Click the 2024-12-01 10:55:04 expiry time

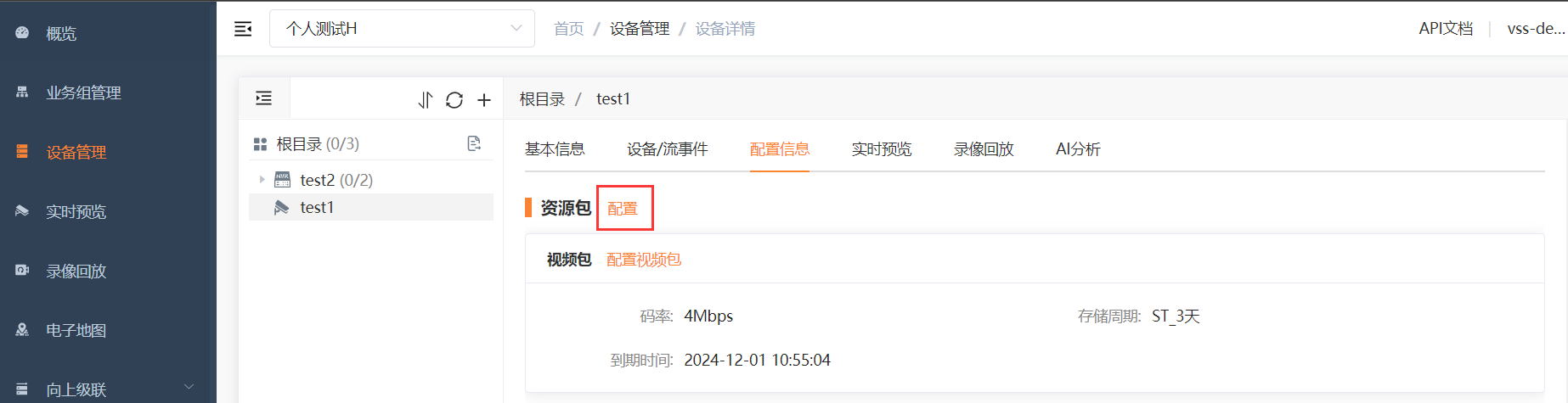pyautogui.click(x=757, y=361)
